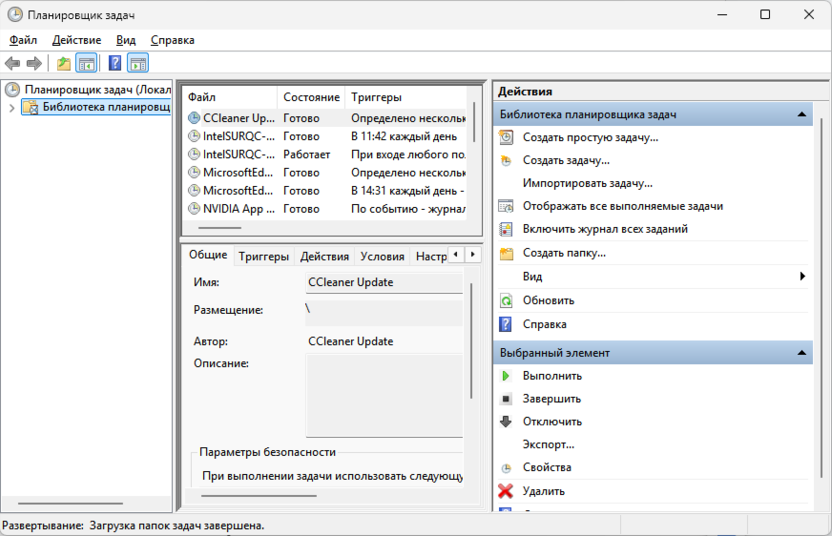Viewport: 832px width, 536px height.
Task: Click the Состояние column header
Action: [311, 97]
